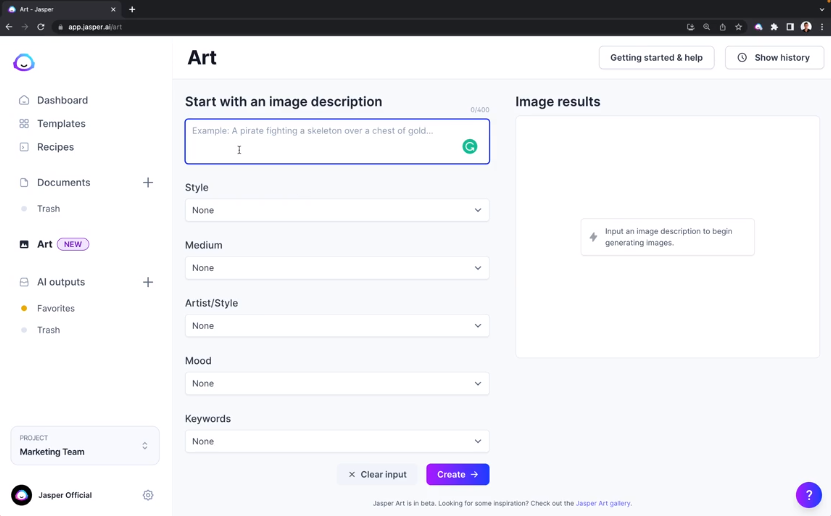Click Clear input button

pyautogui.click(x=377, y=475)
